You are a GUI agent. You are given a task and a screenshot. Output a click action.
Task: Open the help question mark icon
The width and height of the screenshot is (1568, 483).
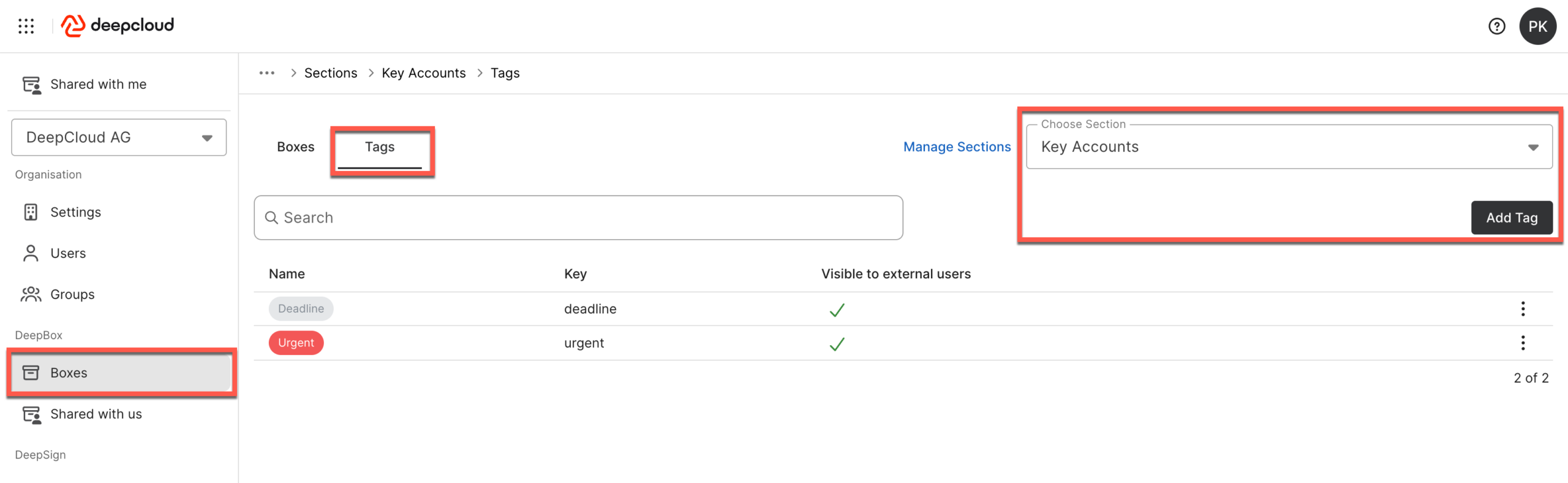point(1496,26)
